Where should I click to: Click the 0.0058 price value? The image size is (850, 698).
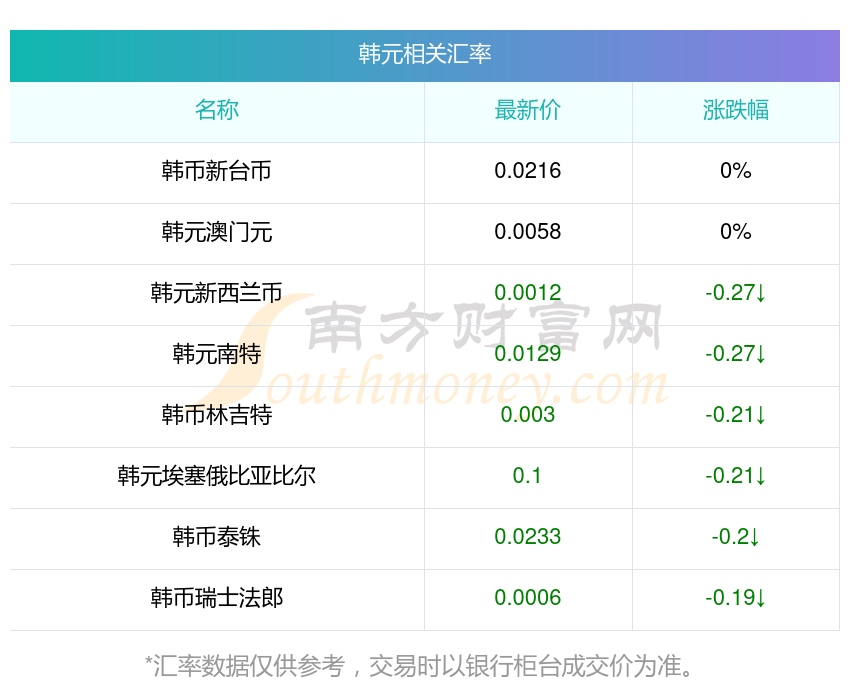(527, 232)
